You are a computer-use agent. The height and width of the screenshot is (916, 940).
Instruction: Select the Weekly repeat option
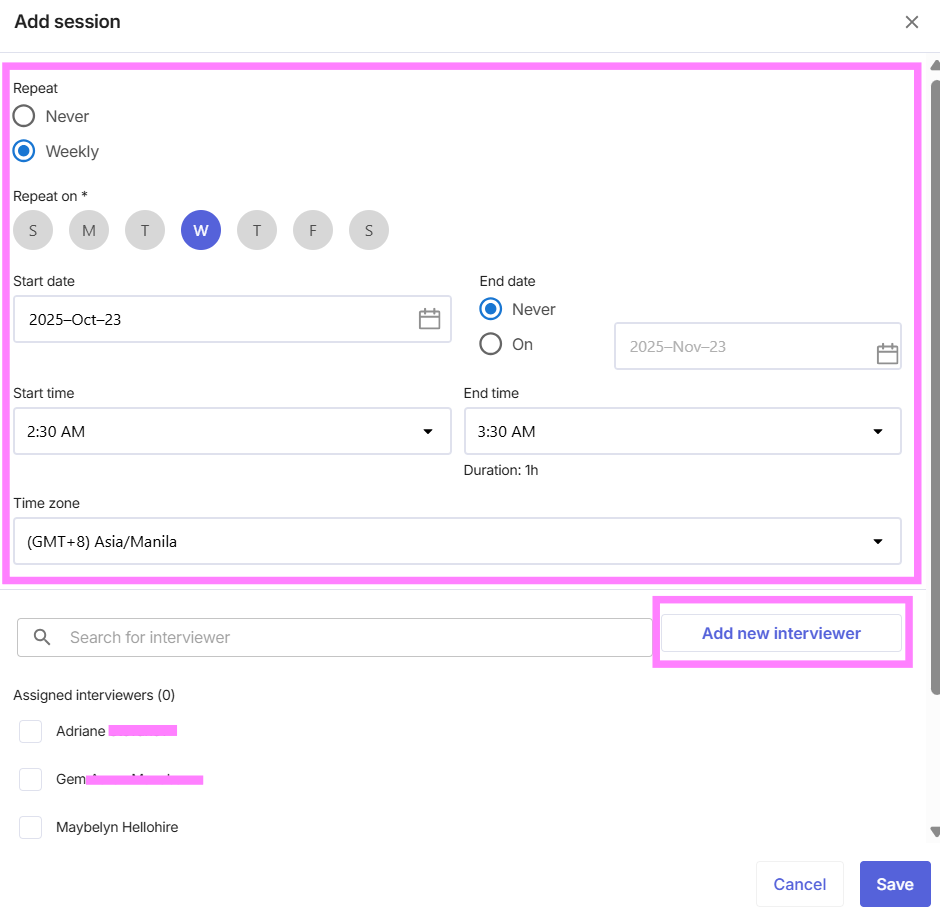24,151
